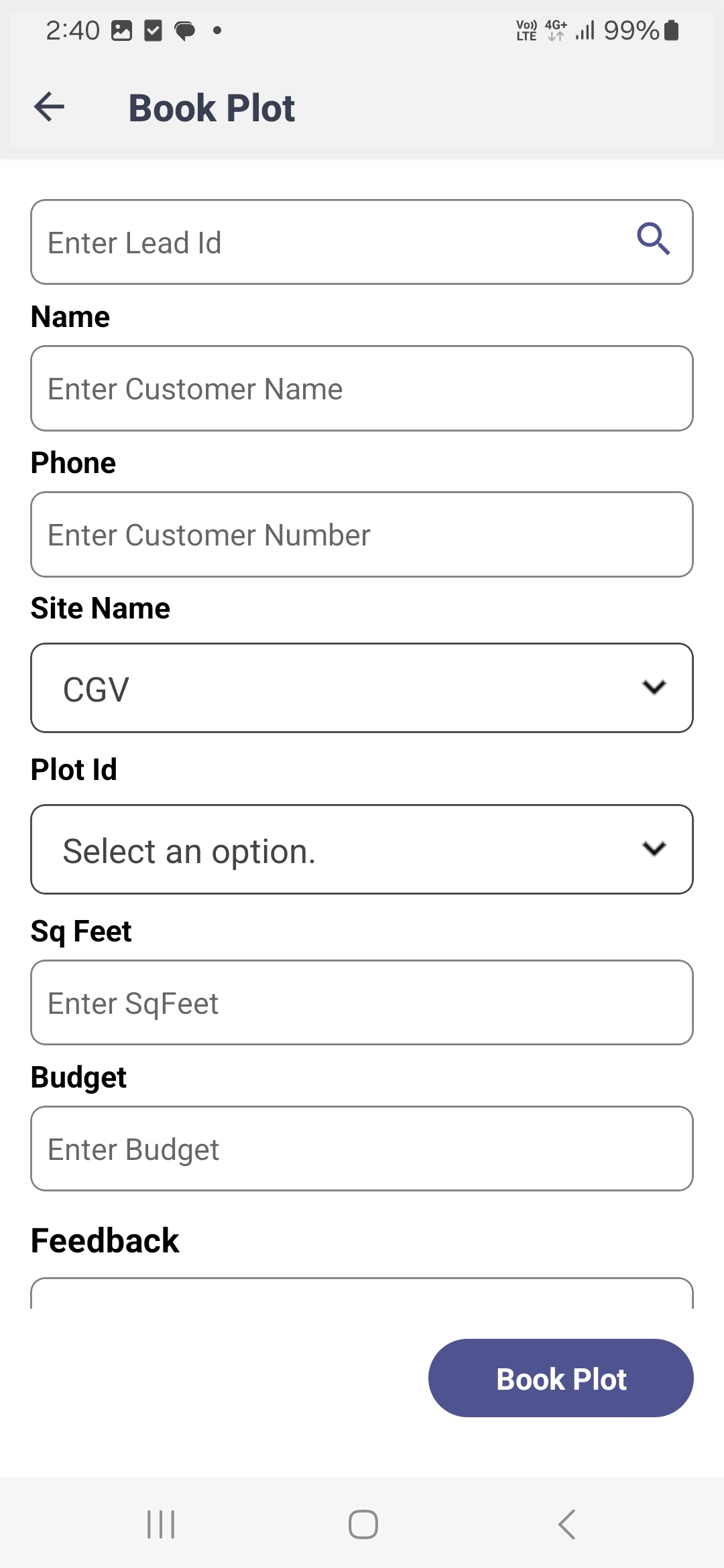Viewport: 724px width, 1568px height.
Task: Open the 'Select an option.' Plot Id box
Action: [x=362, y=850]
